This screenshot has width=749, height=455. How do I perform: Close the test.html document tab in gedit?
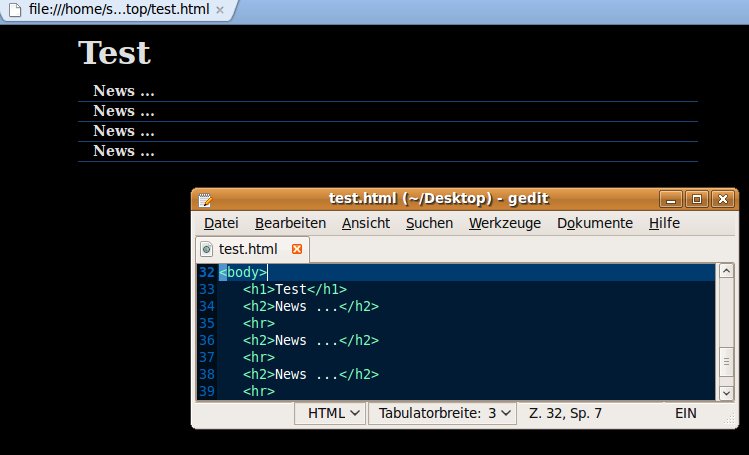click(297, 249)
